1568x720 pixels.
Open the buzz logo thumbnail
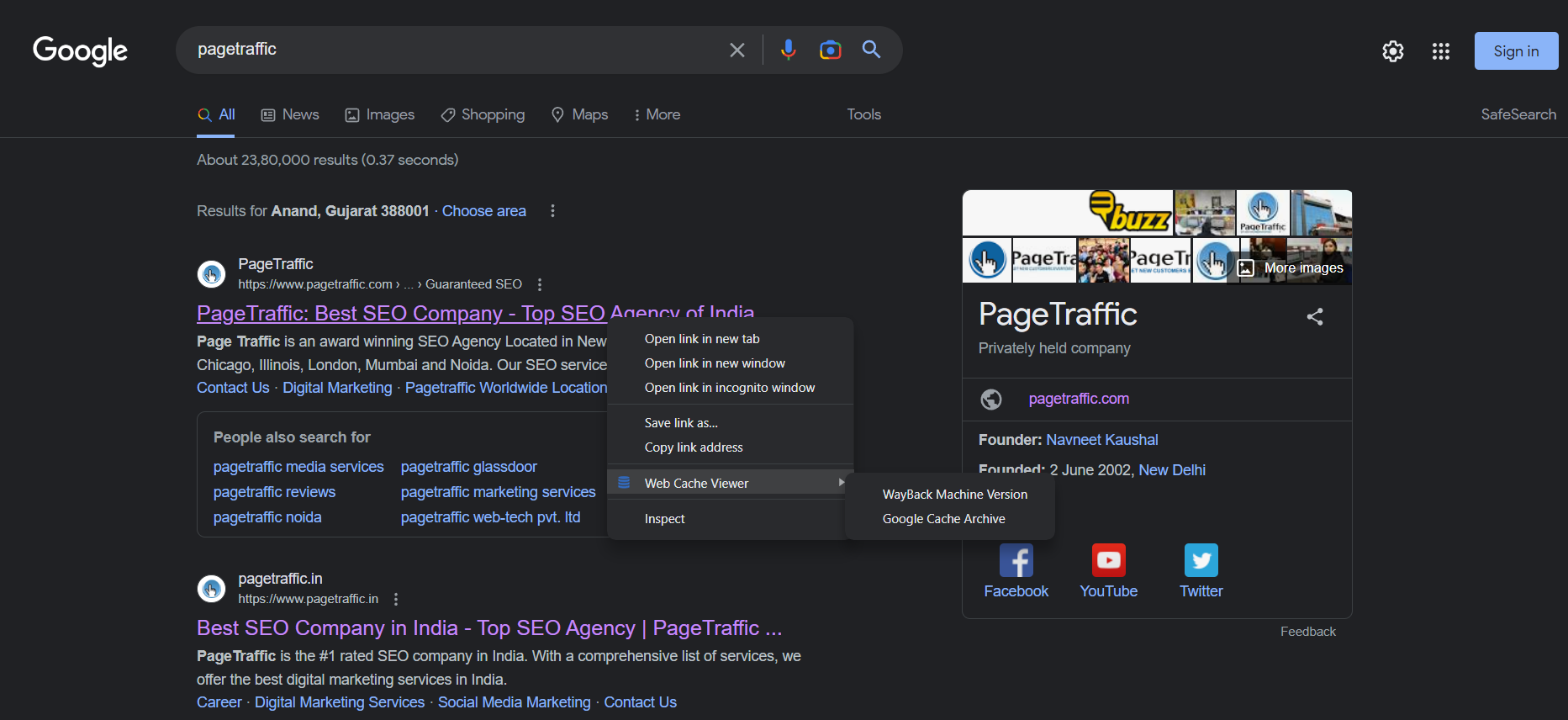tap(1068, 213)
